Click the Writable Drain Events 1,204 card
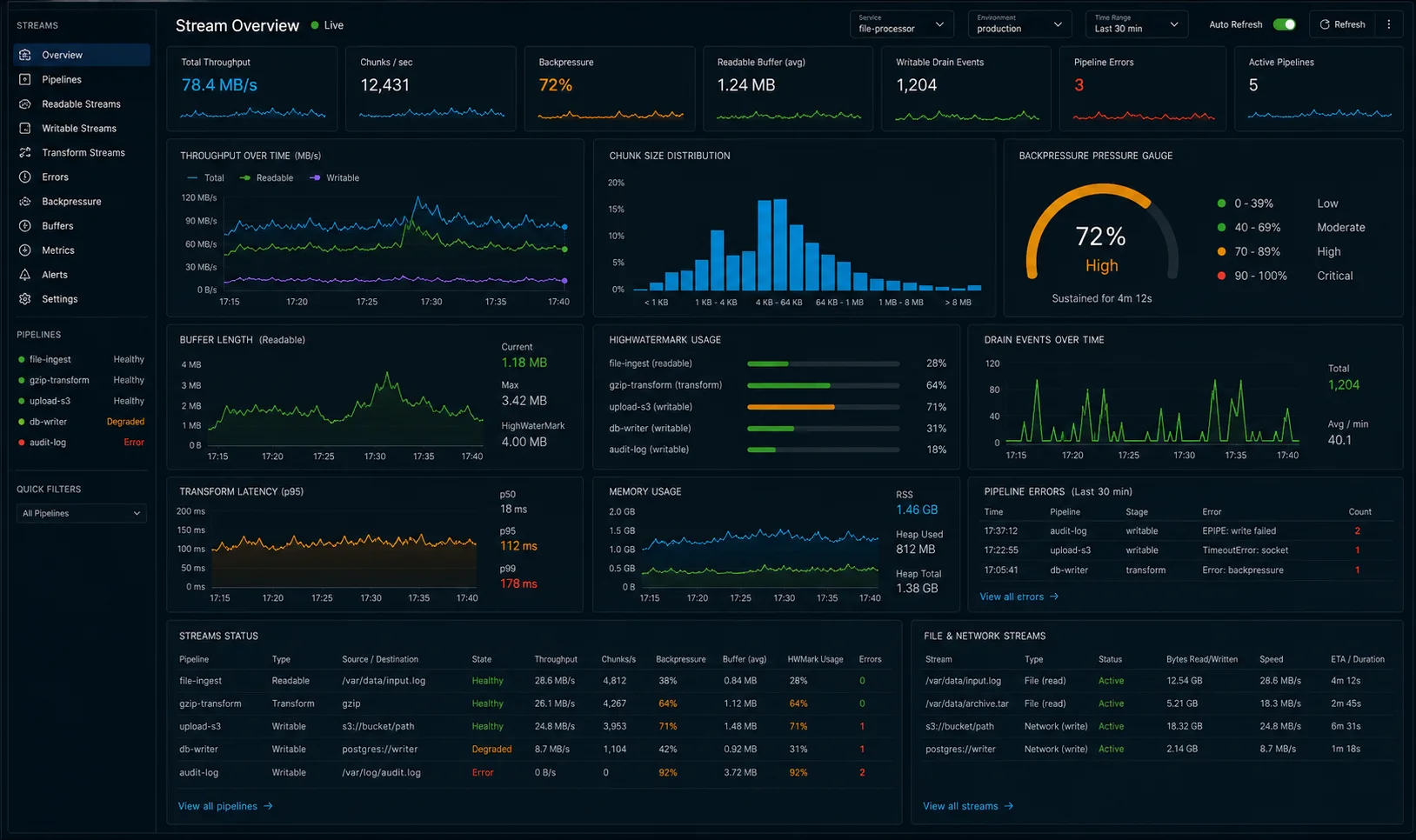 pos(966,89)
